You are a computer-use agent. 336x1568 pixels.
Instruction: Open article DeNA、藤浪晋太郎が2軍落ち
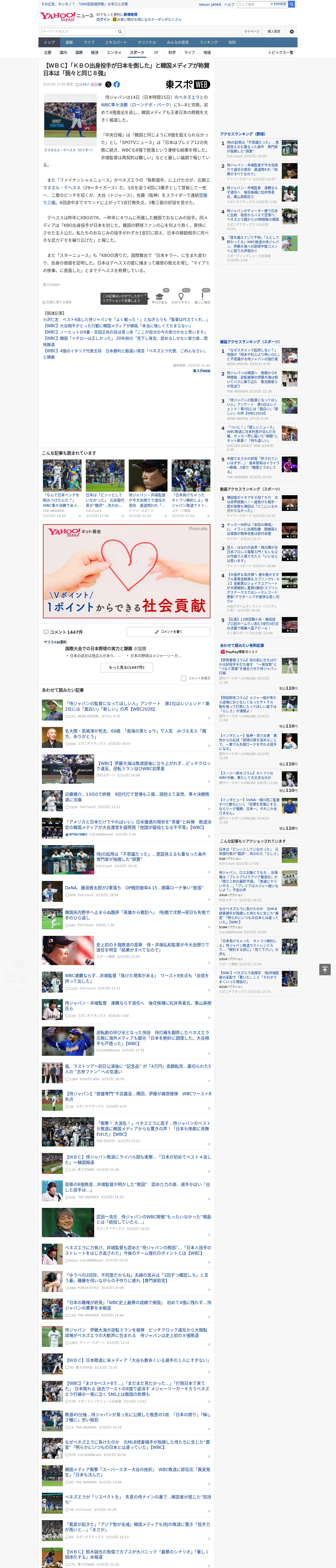[x=134, y=887]
